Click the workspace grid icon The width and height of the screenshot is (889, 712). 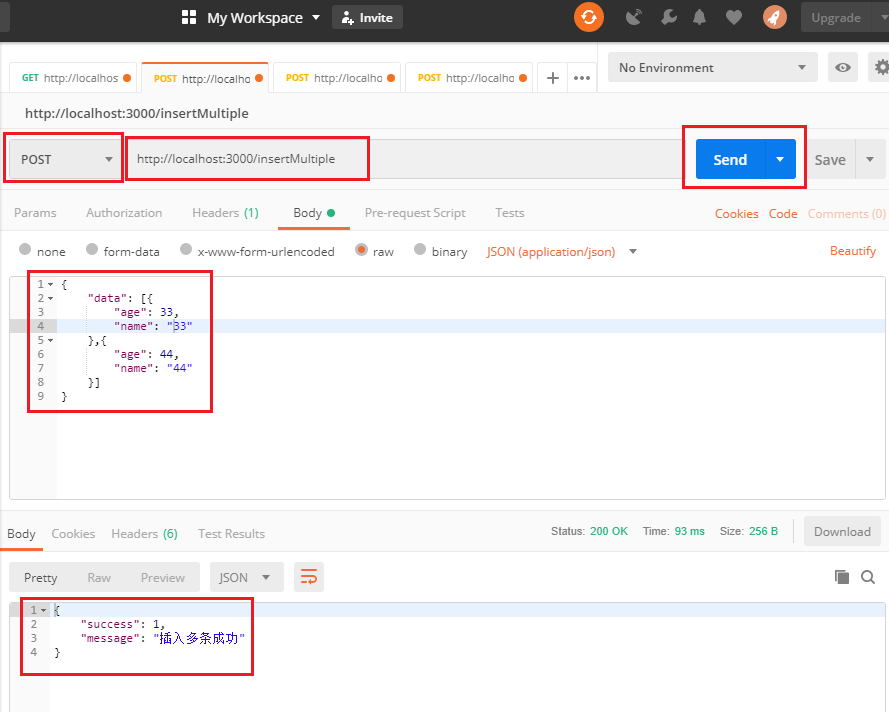click(x=189, y=18)
